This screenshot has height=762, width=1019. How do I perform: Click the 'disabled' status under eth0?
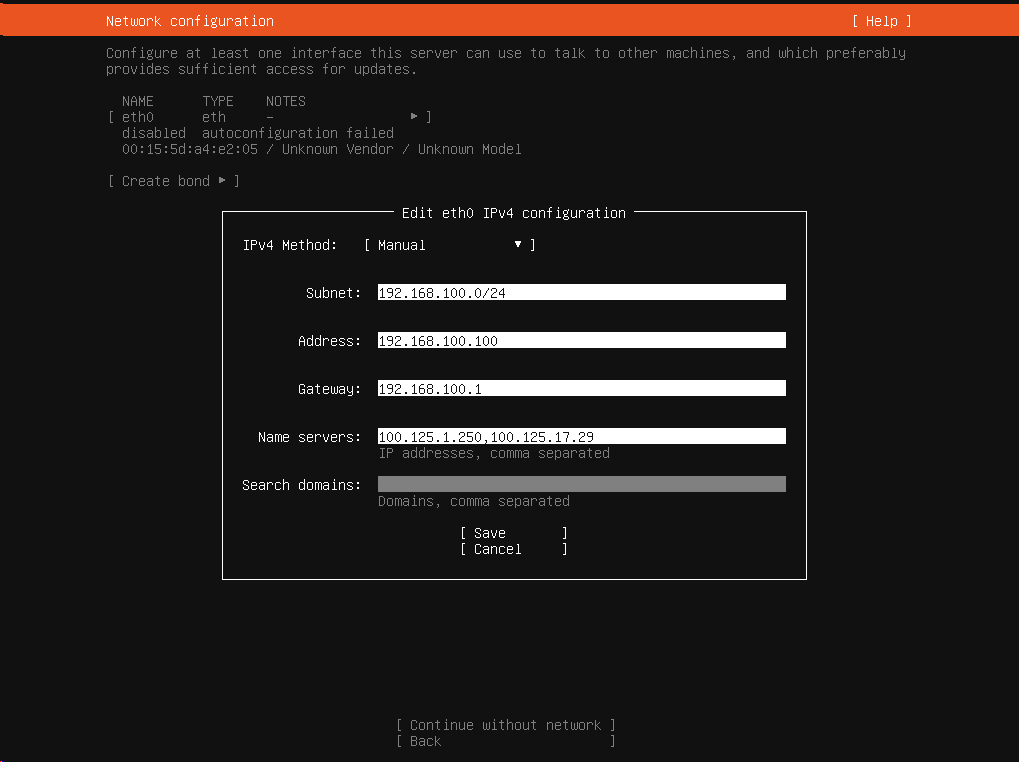click(x=154, y=133)
